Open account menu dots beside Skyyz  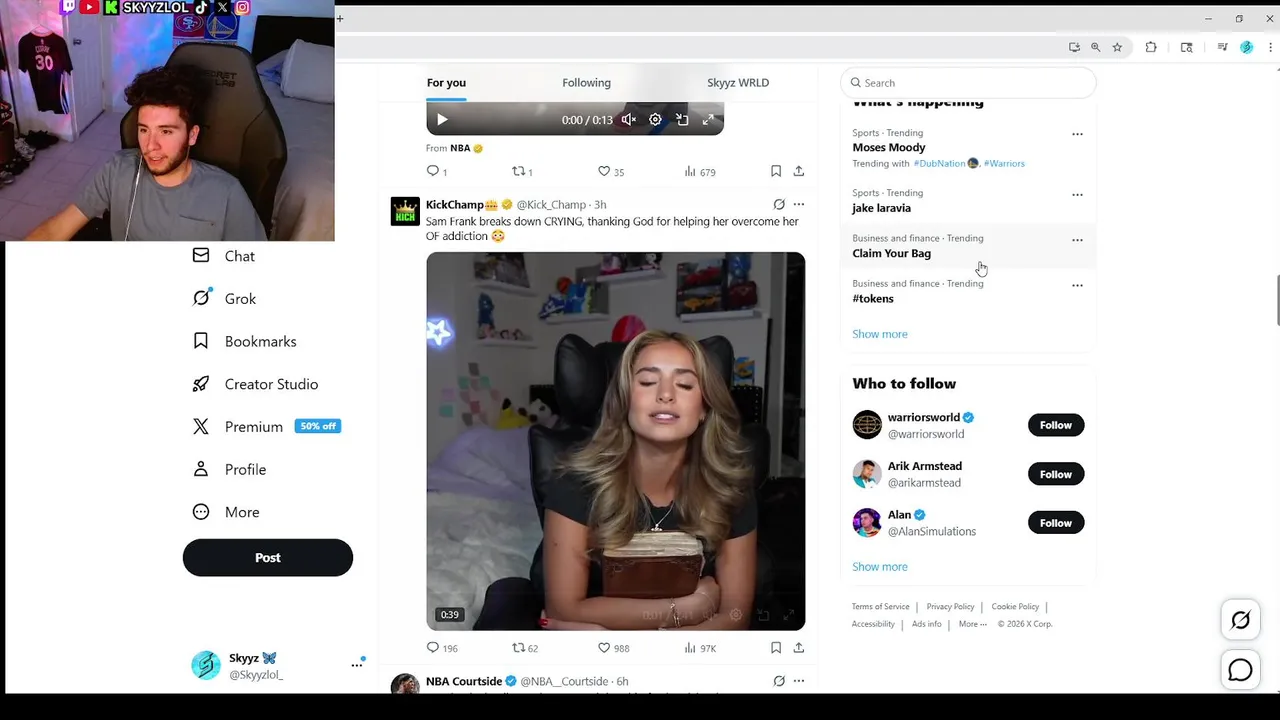point(357,665)
